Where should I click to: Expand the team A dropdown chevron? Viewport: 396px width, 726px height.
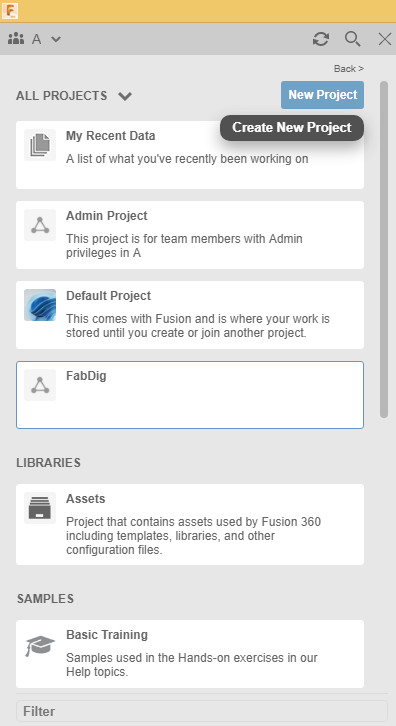pyautogui.click(x=56, y=39)
